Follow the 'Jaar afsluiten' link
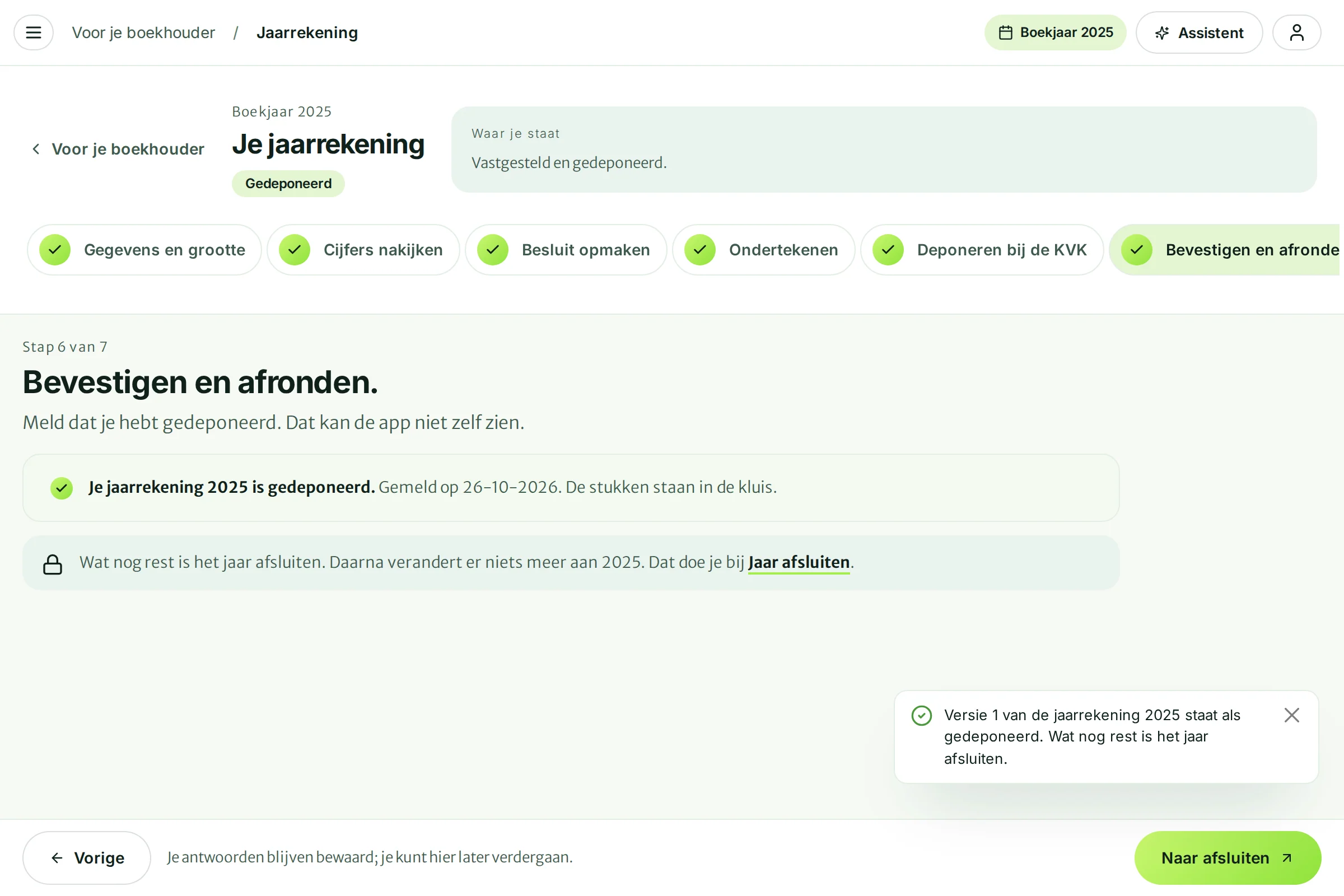 click(799, 562)
